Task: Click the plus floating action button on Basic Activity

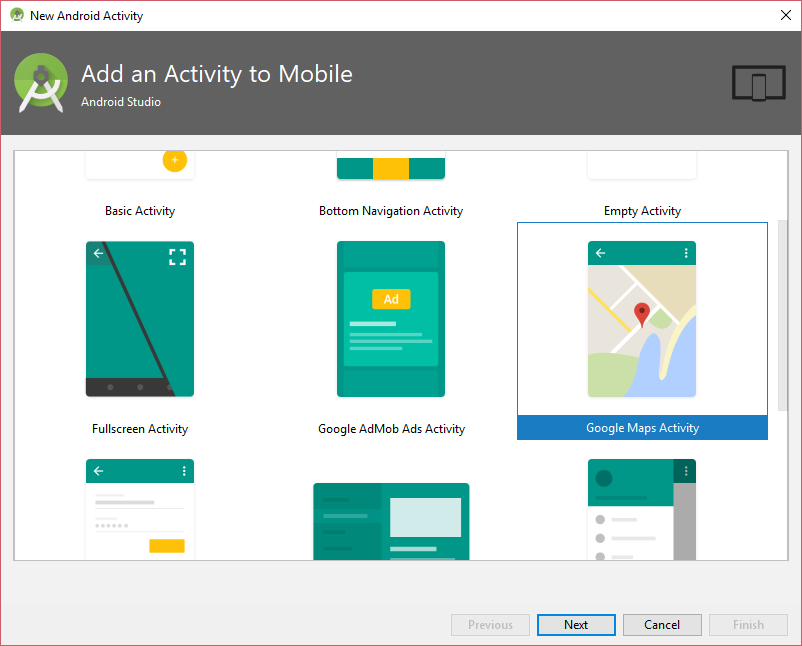Action: point(175,160)
